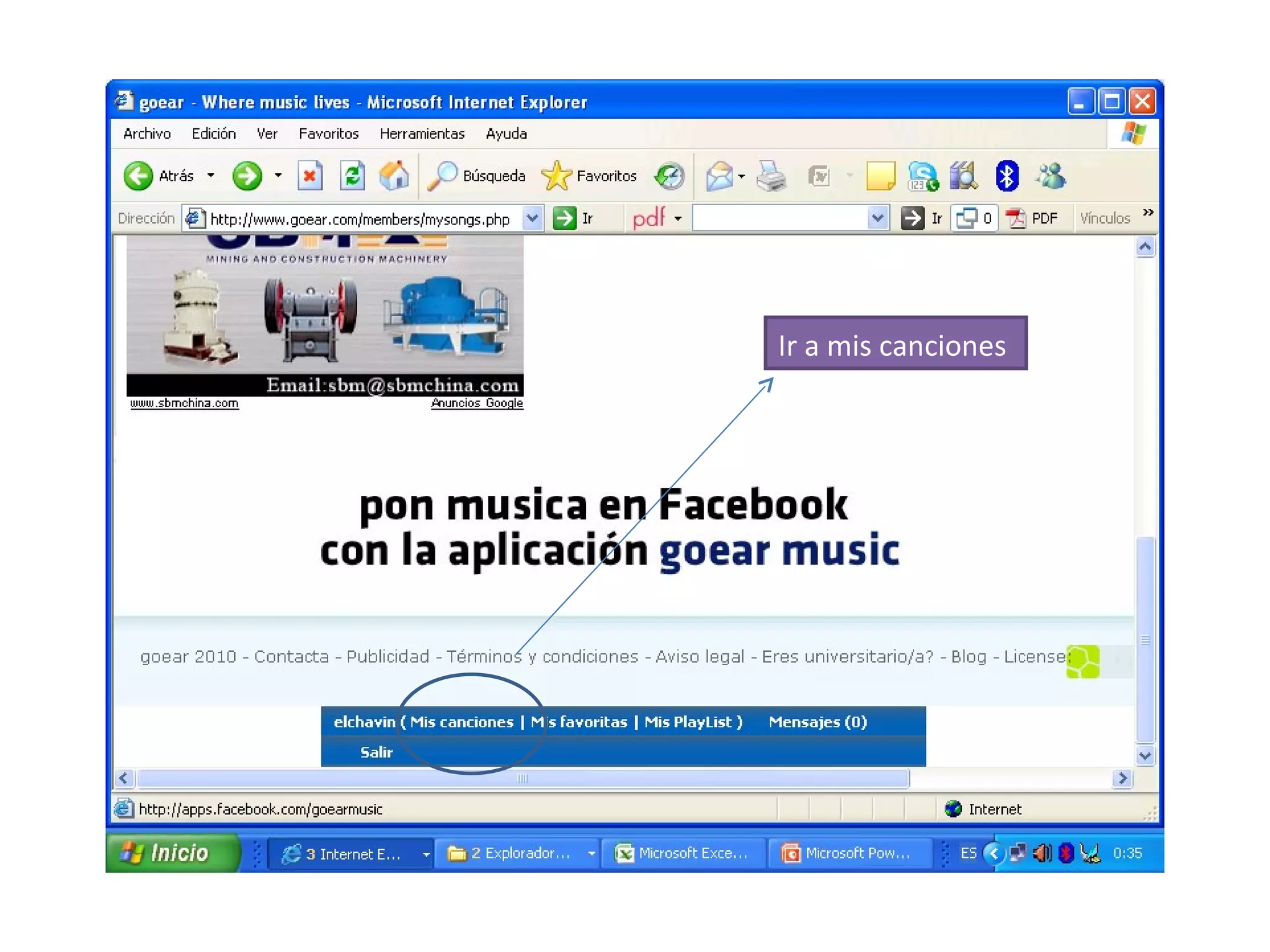Click the www.sbmchina.com ad link
1270x952 pixels.
[x=184, y=403]
